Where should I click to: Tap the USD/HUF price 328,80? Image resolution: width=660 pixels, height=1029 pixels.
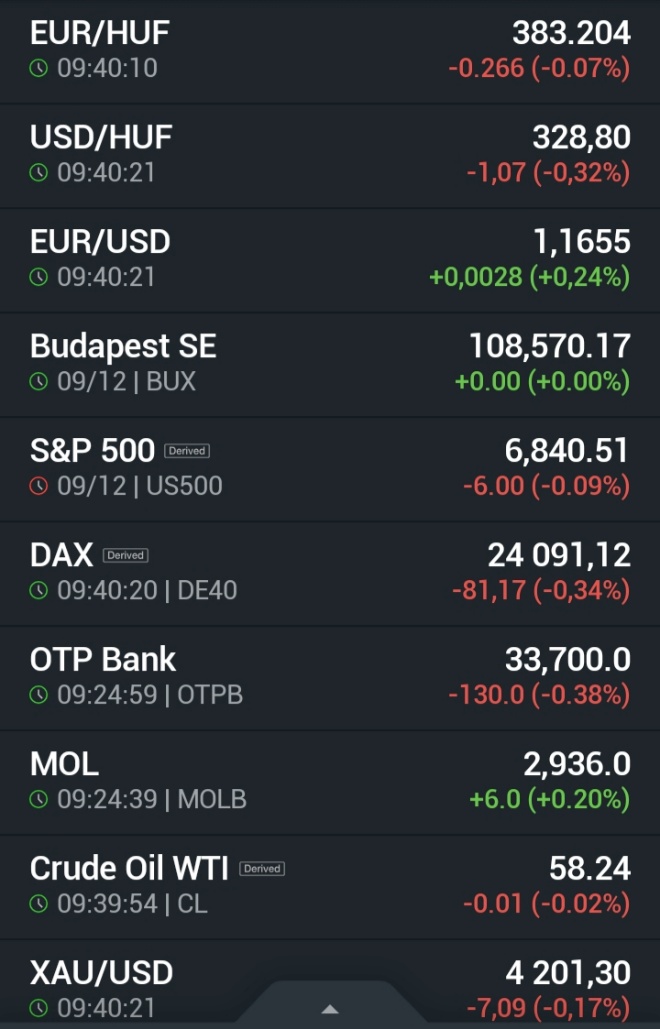point(580,137)
